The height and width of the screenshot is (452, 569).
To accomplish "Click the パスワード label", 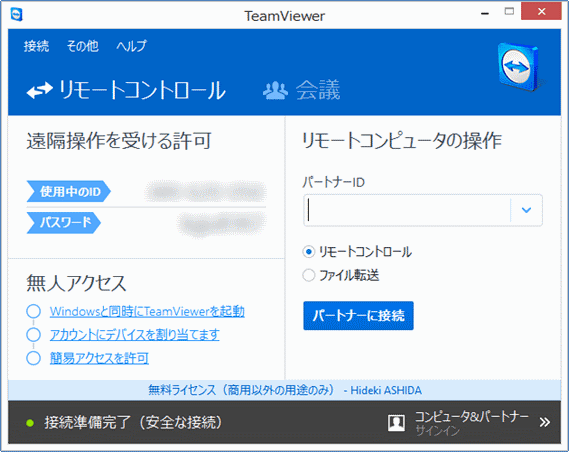I will [64, 222].
